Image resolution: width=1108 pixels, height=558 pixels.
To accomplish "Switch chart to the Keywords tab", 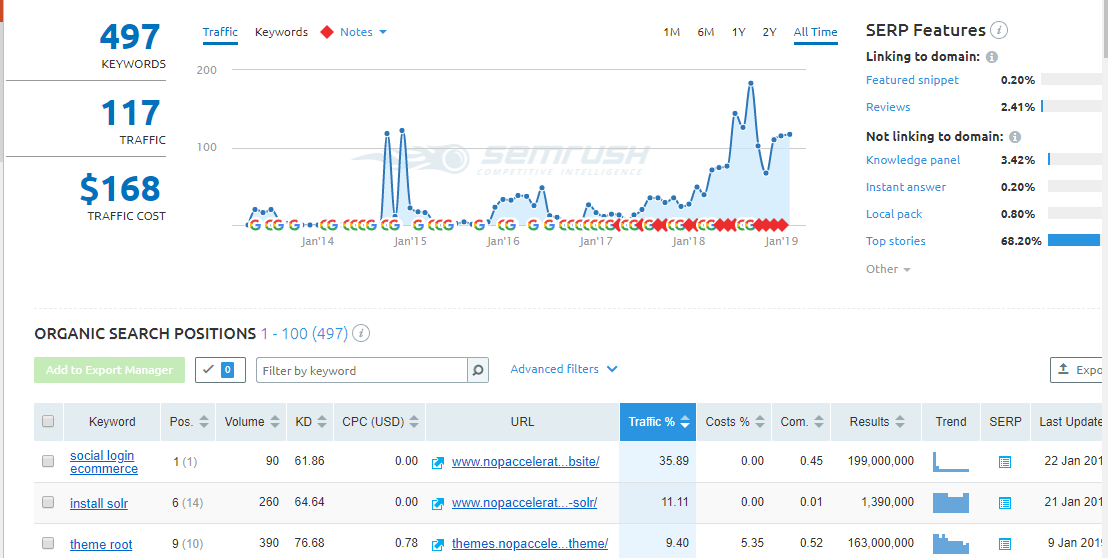I will point(281,32).
